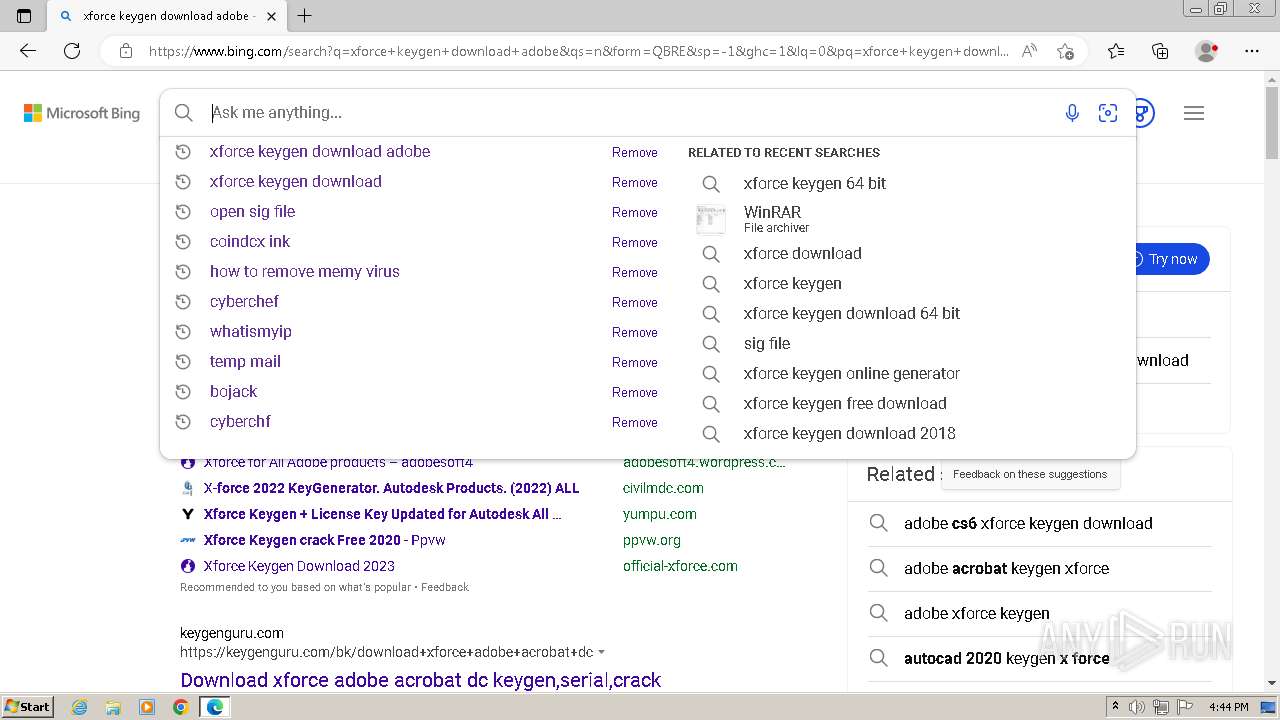Close the xforce keygen tab

point(272,16)
